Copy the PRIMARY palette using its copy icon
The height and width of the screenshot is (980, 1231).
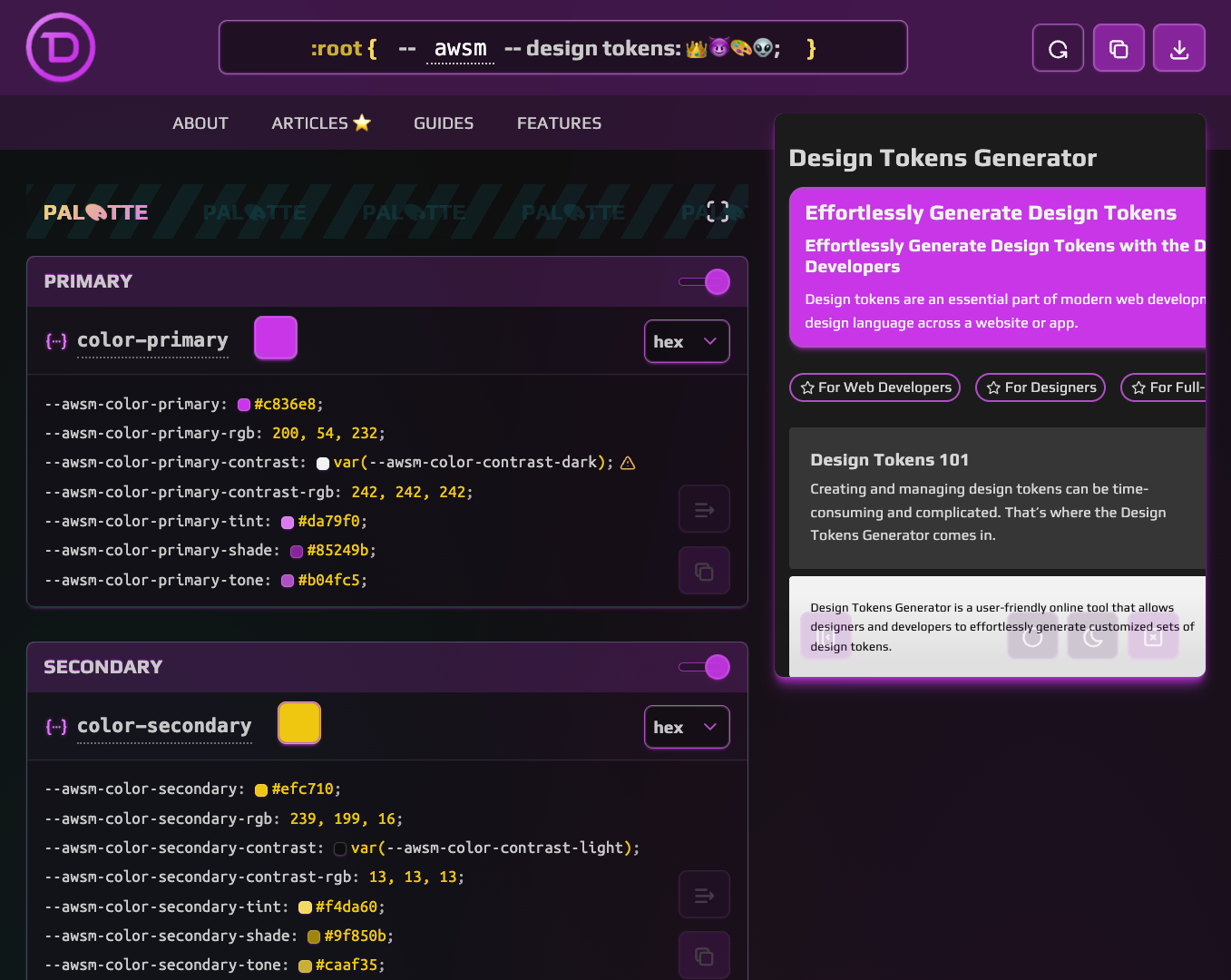(704, 570)
